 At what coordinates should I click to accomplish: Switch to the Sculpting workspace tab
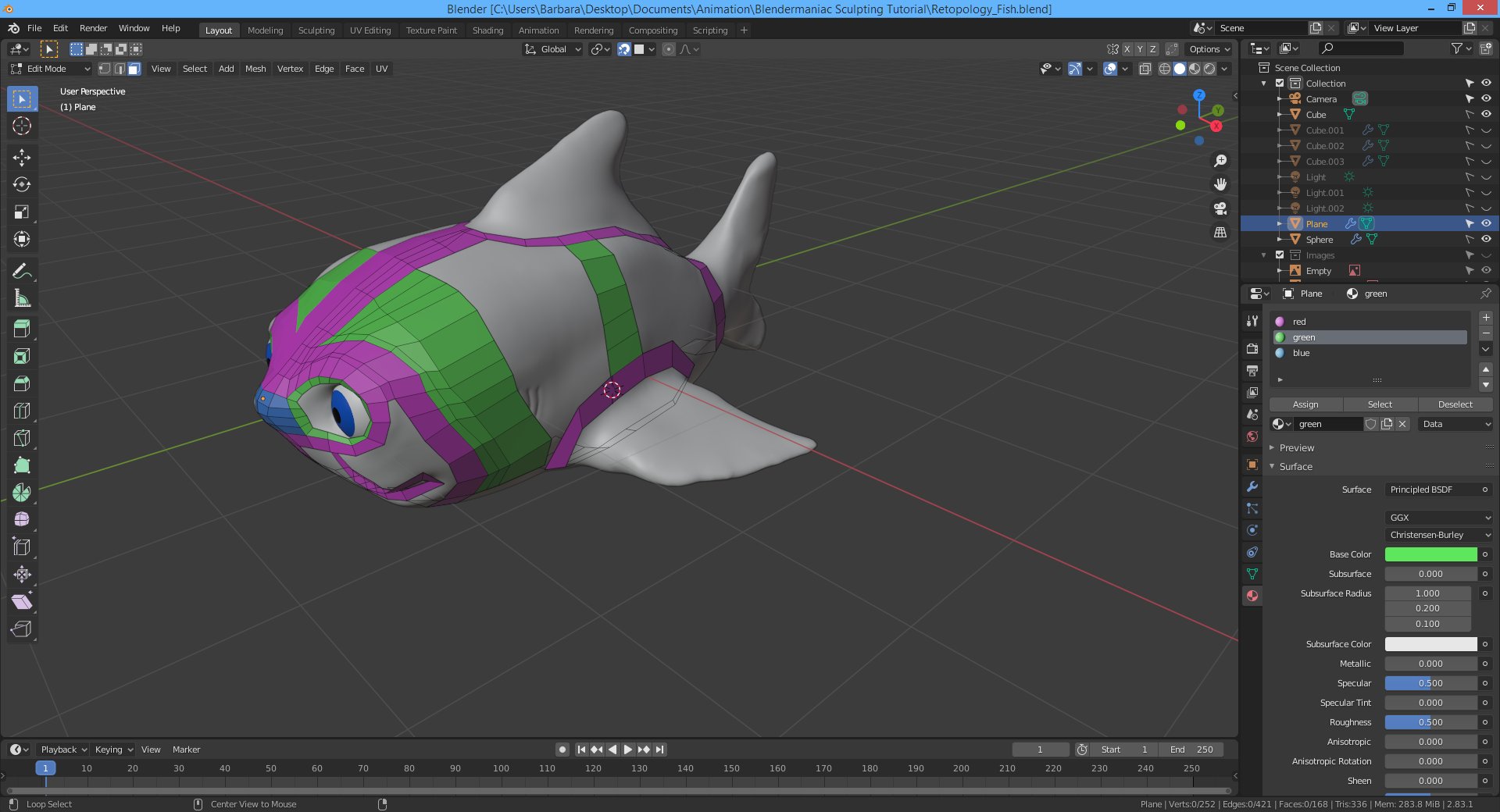[x=316, y=30]
